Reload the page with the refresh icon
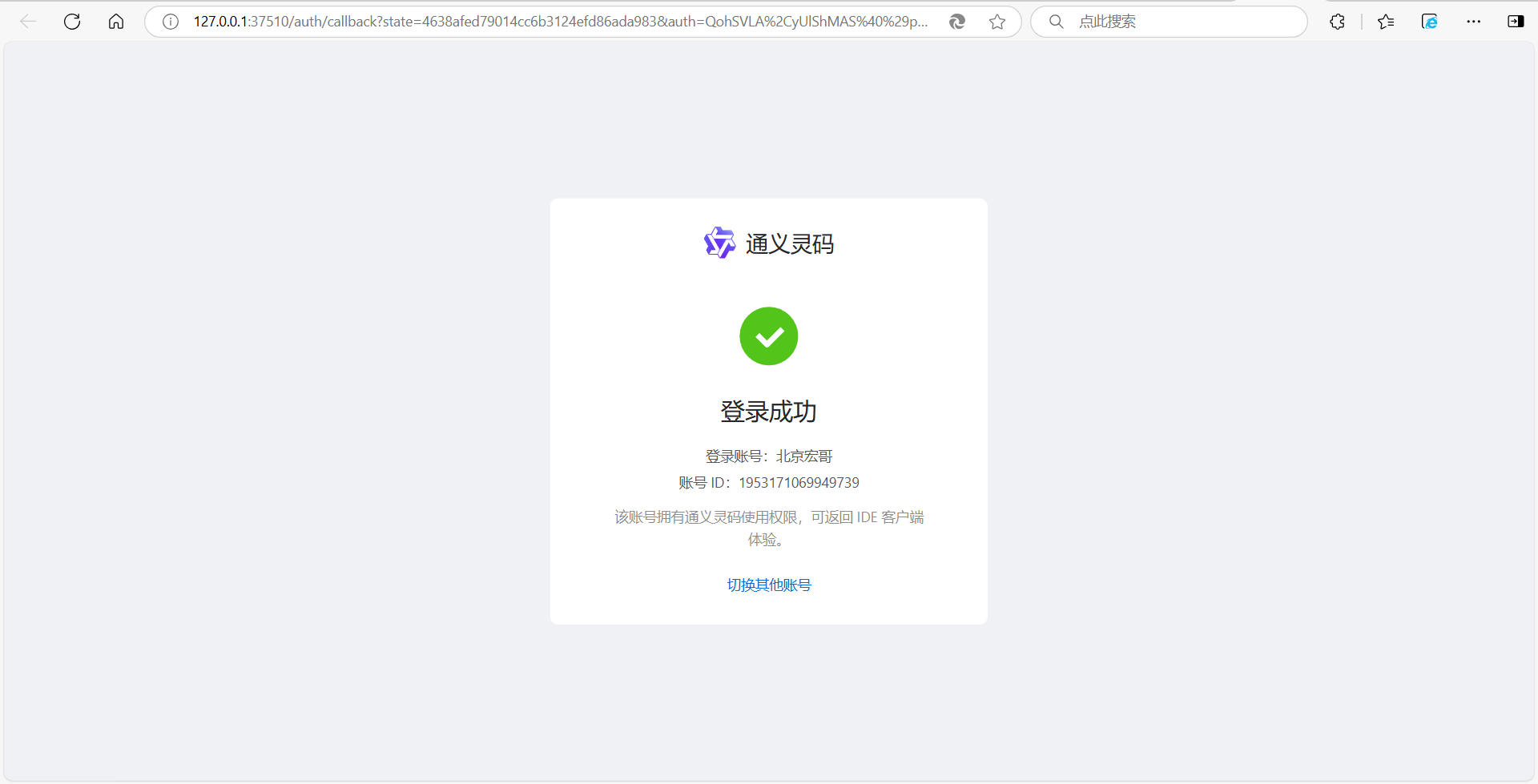1538x784 pixels. coord(72,22)
